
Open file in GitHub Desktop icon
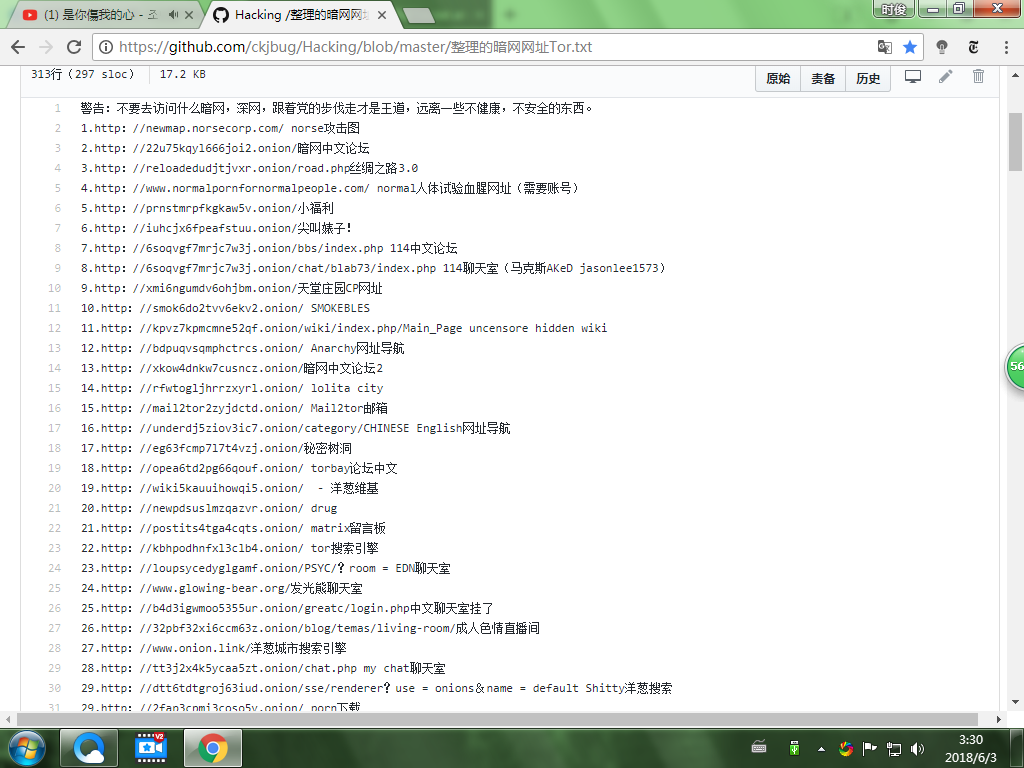coord(913,76)
